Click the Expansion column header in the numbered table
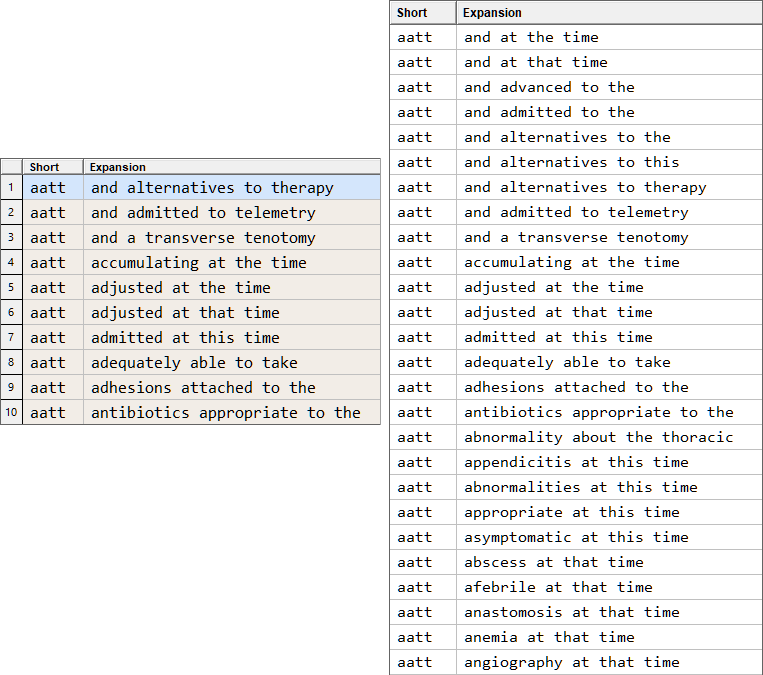763x675 pixels. pos(230,167)
